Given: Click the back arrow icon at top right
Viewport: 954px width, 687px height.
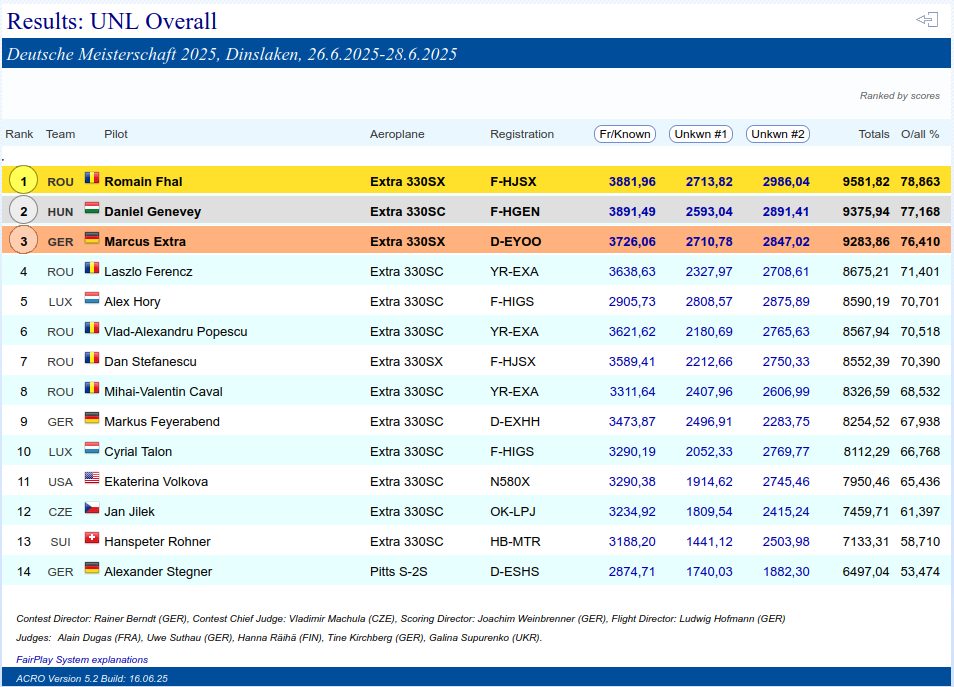Looking at the screenshot, I should coord(927,20).
